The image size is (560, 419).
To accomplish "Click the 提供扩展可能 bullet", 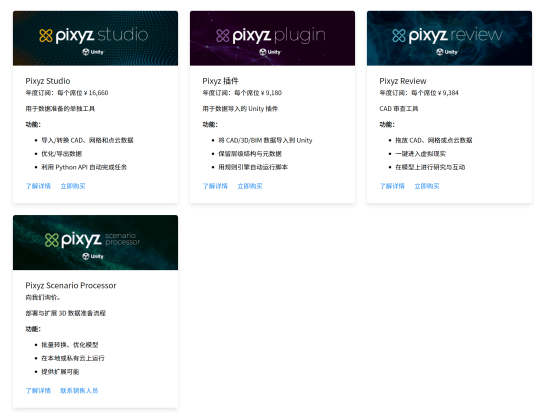I will point(60,372).
